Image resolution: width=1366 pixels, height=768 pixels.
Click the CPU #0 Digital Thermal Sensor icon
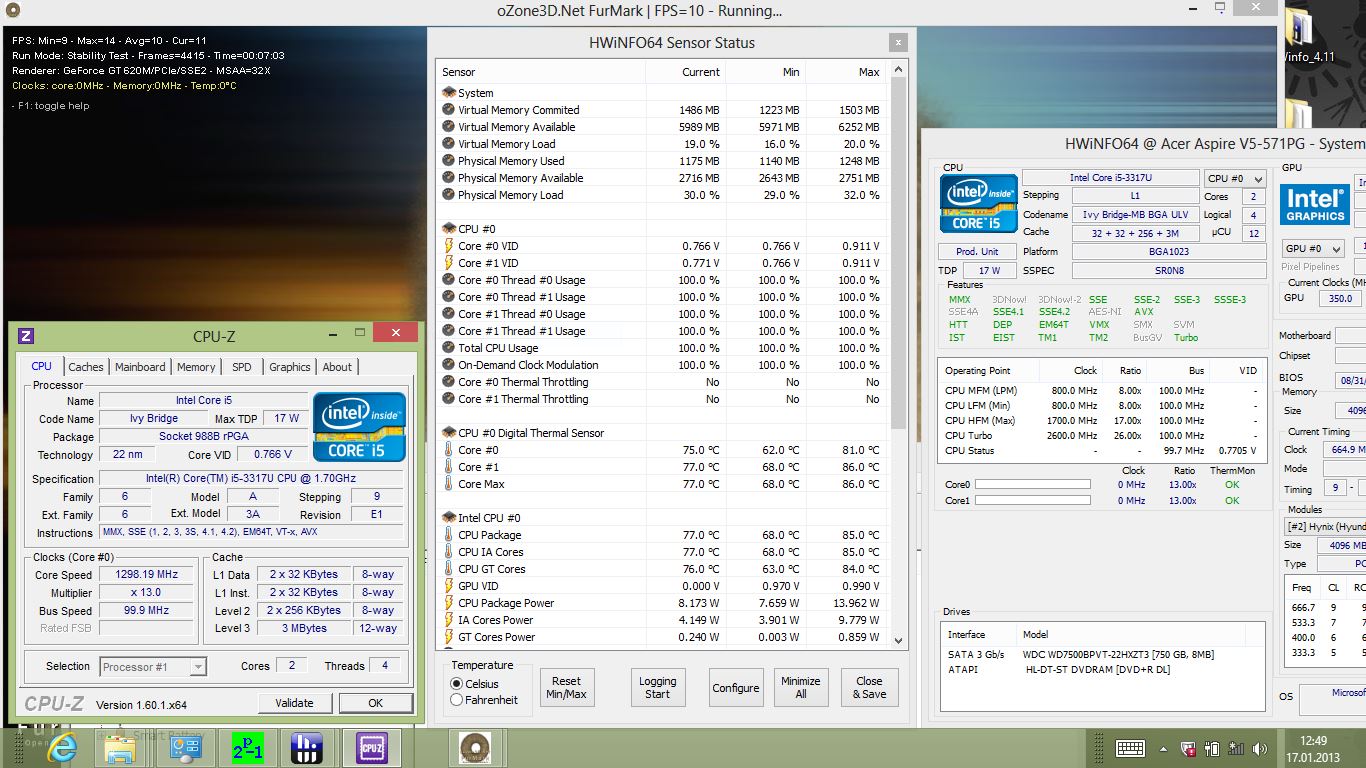[x=449, y=433]
